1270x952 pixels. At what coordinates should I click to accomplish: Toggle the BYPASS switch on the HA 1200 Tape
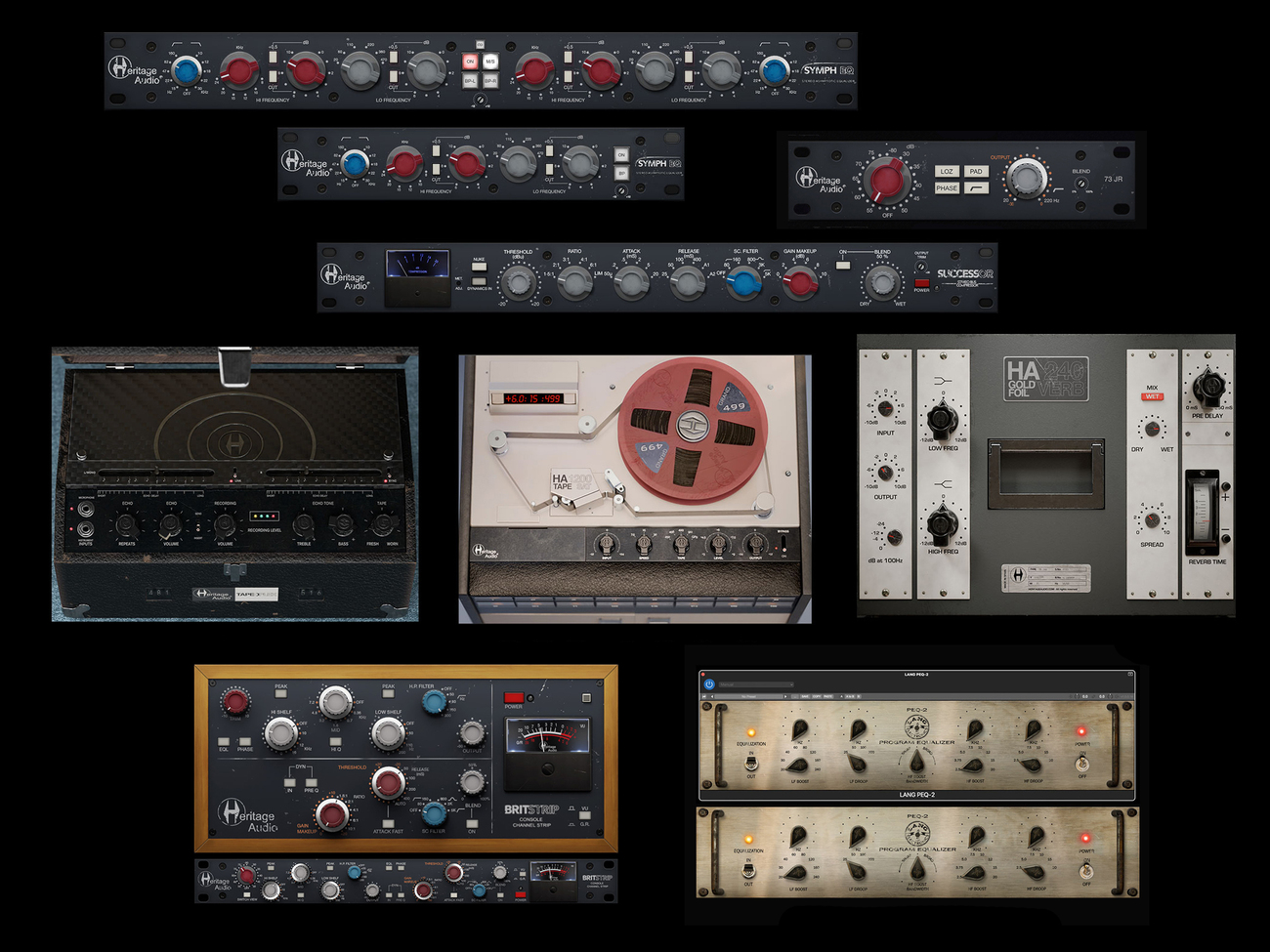click(x=783, y=544)
